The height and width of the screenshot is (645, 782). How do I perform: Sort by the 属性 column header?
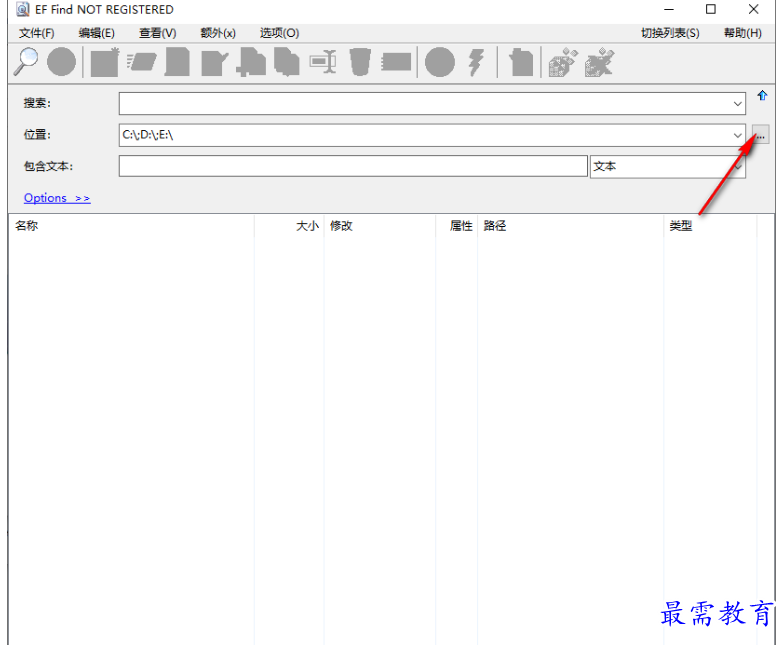pos(456,225)
